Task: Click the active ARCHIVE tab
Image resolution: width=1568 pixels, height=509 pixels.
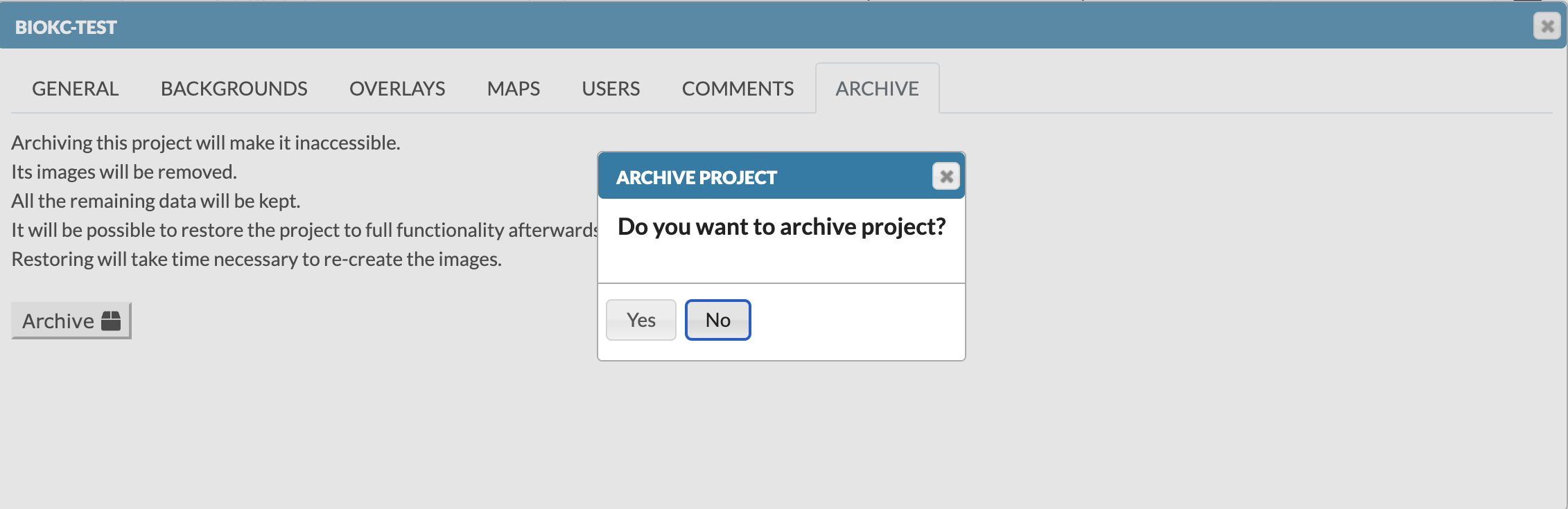Action: tap(877, 89)
